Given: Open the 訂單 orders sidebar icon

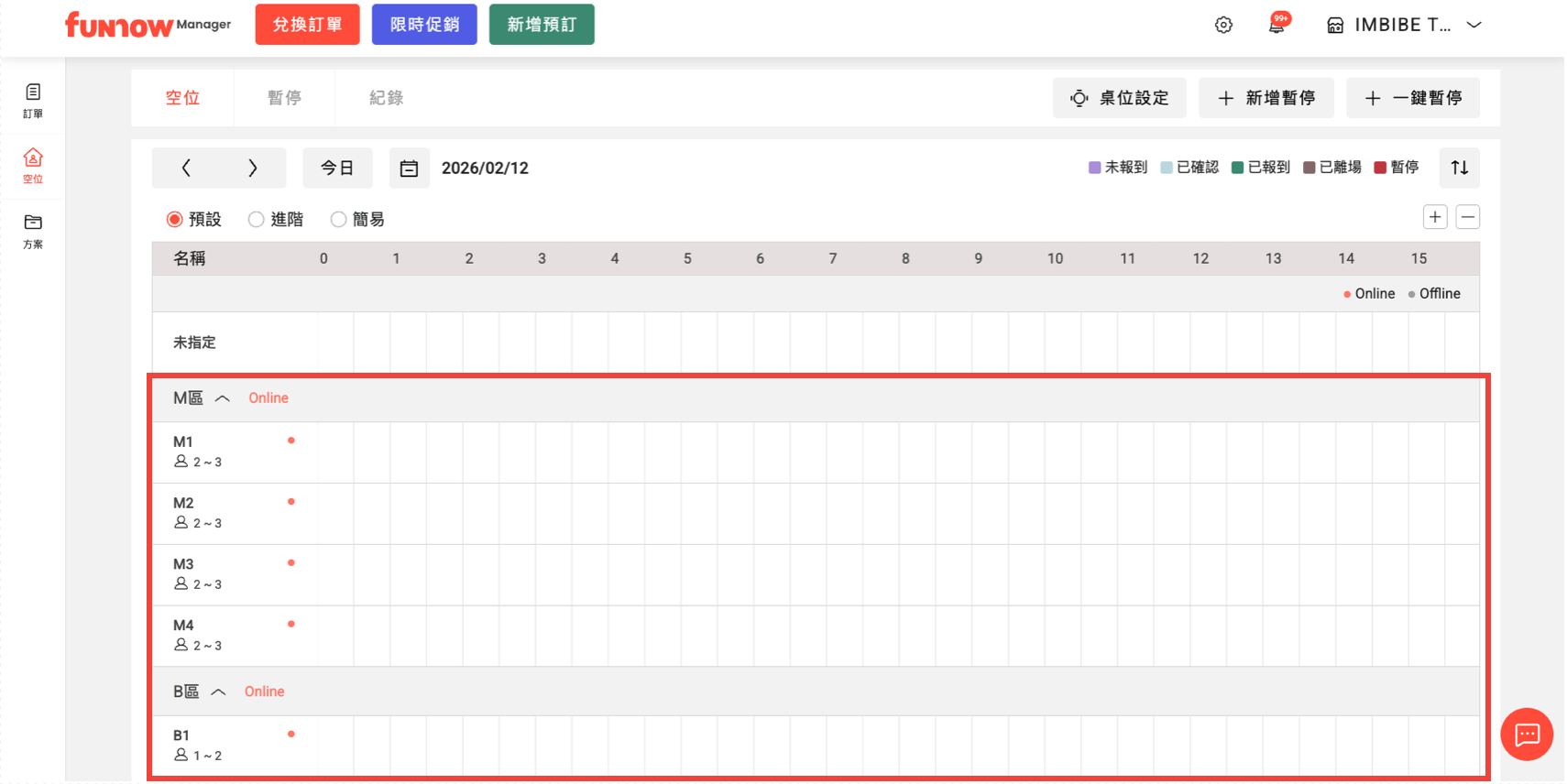Looking at the screenshot, I should coord(33,100).
